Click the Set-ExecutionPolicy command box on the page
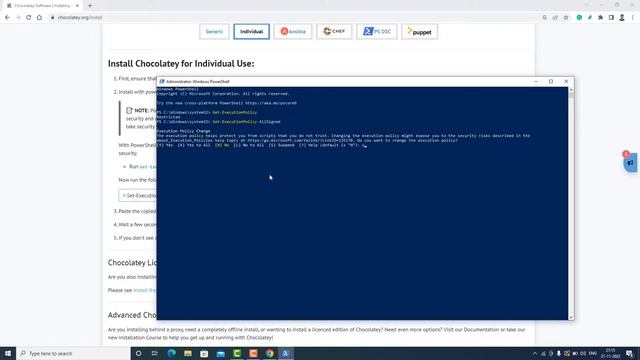640x360 pixels. pyautogui.click(x=138, y=196)
